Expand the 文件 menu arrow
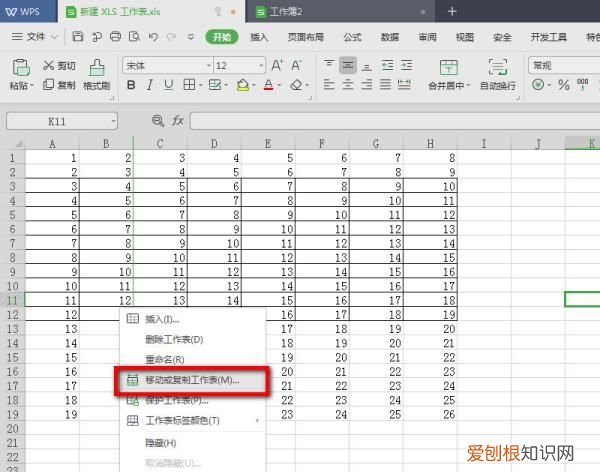600x472 pixels. point(54,37)
